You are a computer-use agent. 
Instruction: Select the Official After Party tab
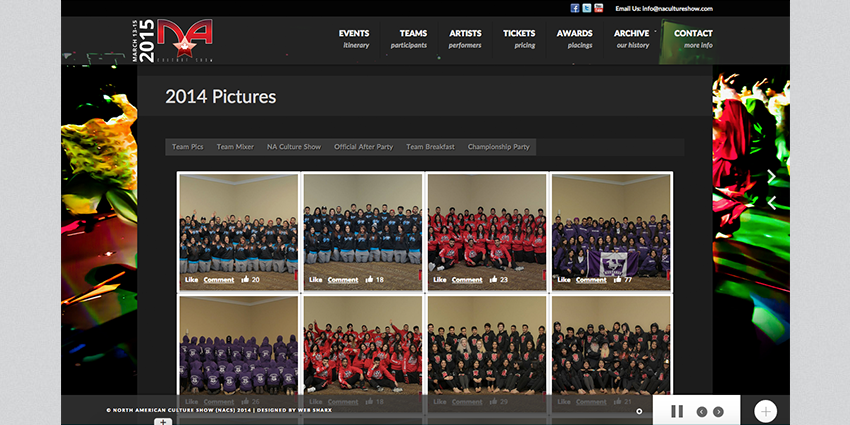point(363,147)
